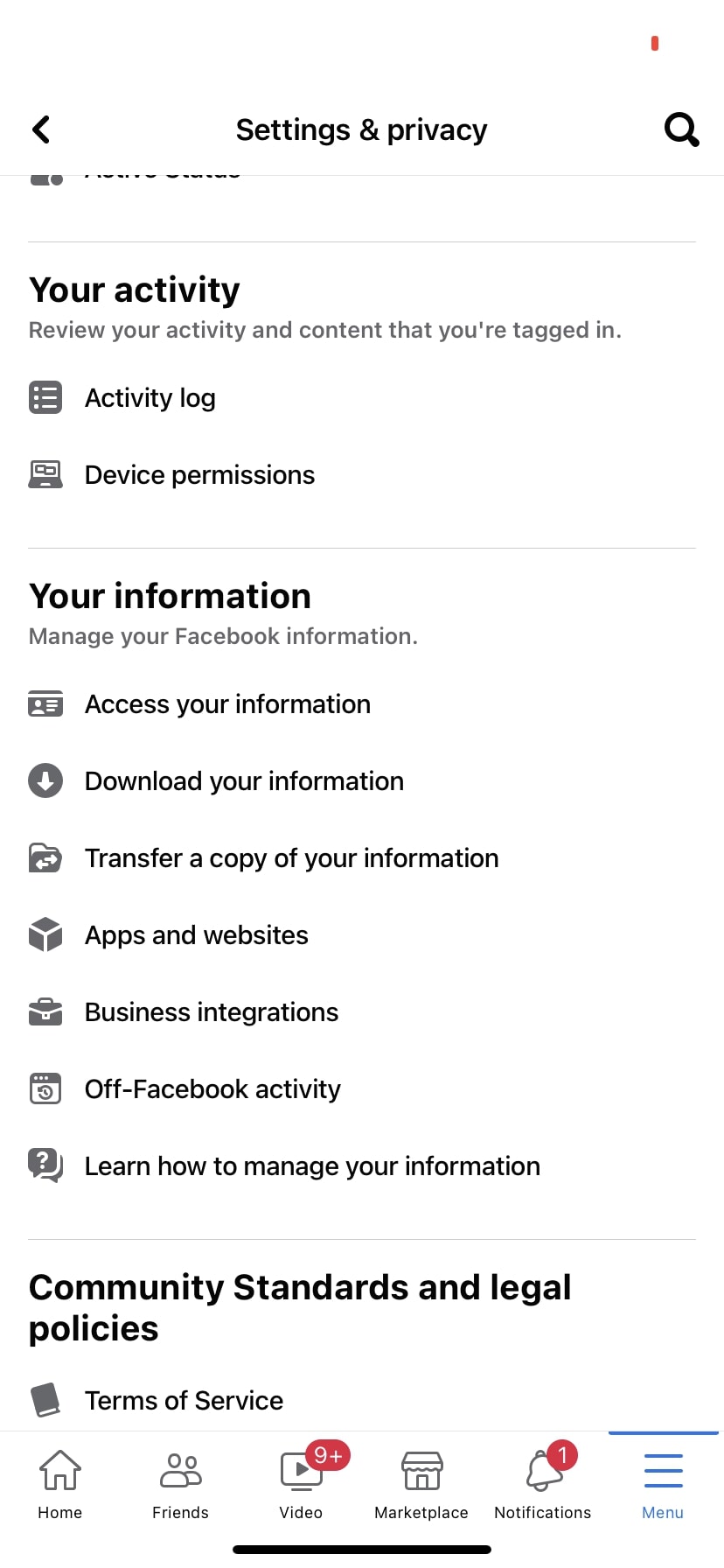This screenshot has width=724, height=1568.
Task: Select Learn how to manage your information
Action: click(x=311, y=1165)
